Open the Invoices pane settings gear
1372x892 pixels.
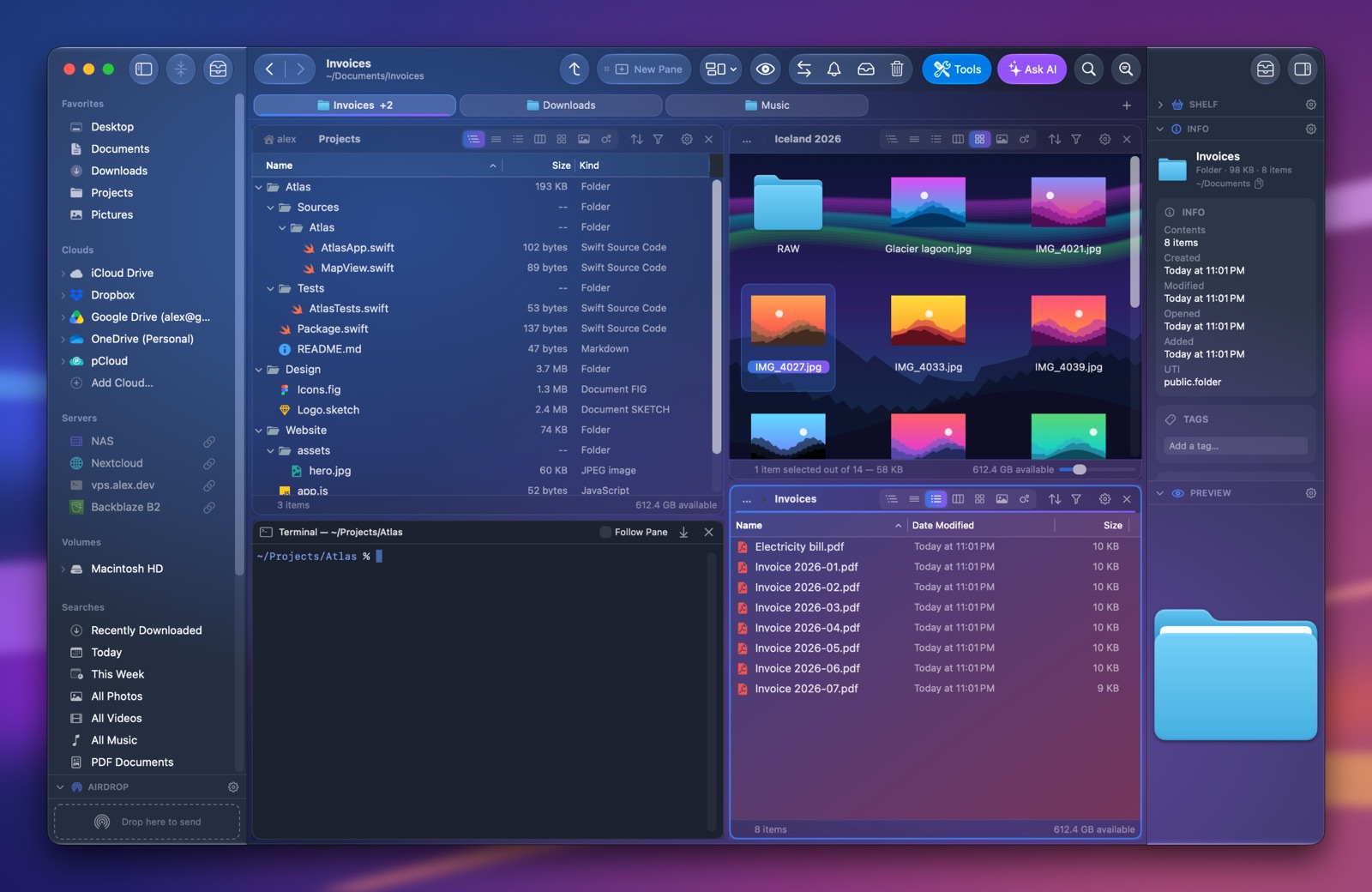point(1104,499)
